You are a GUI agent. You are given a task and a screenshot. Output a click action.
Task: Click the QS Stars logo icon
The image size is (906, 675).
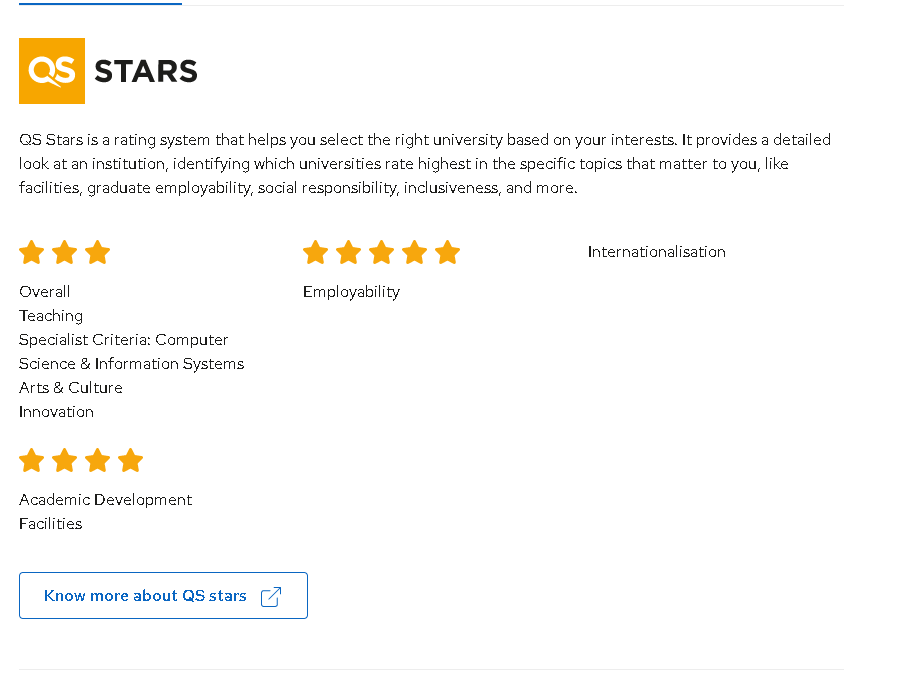tap(51, 70)
